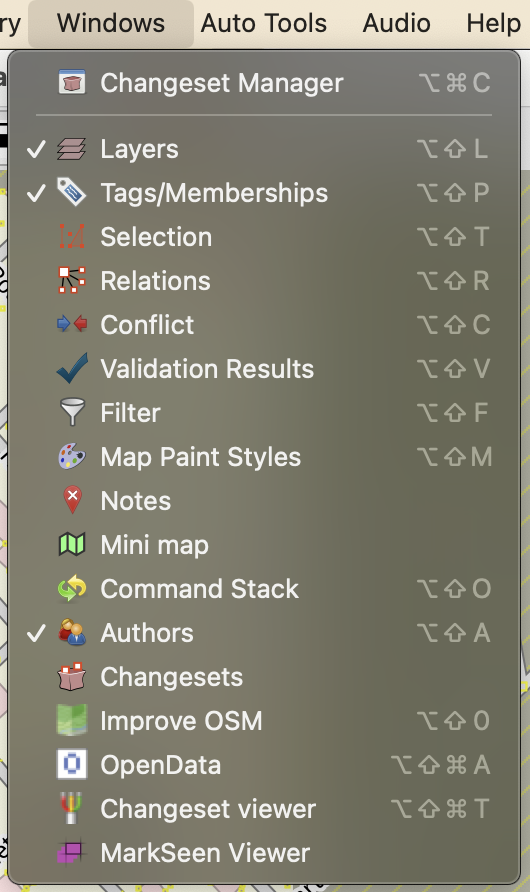Click the Changeset viewer icon
This screenshot has height=892, width=530.
[72, 808]
